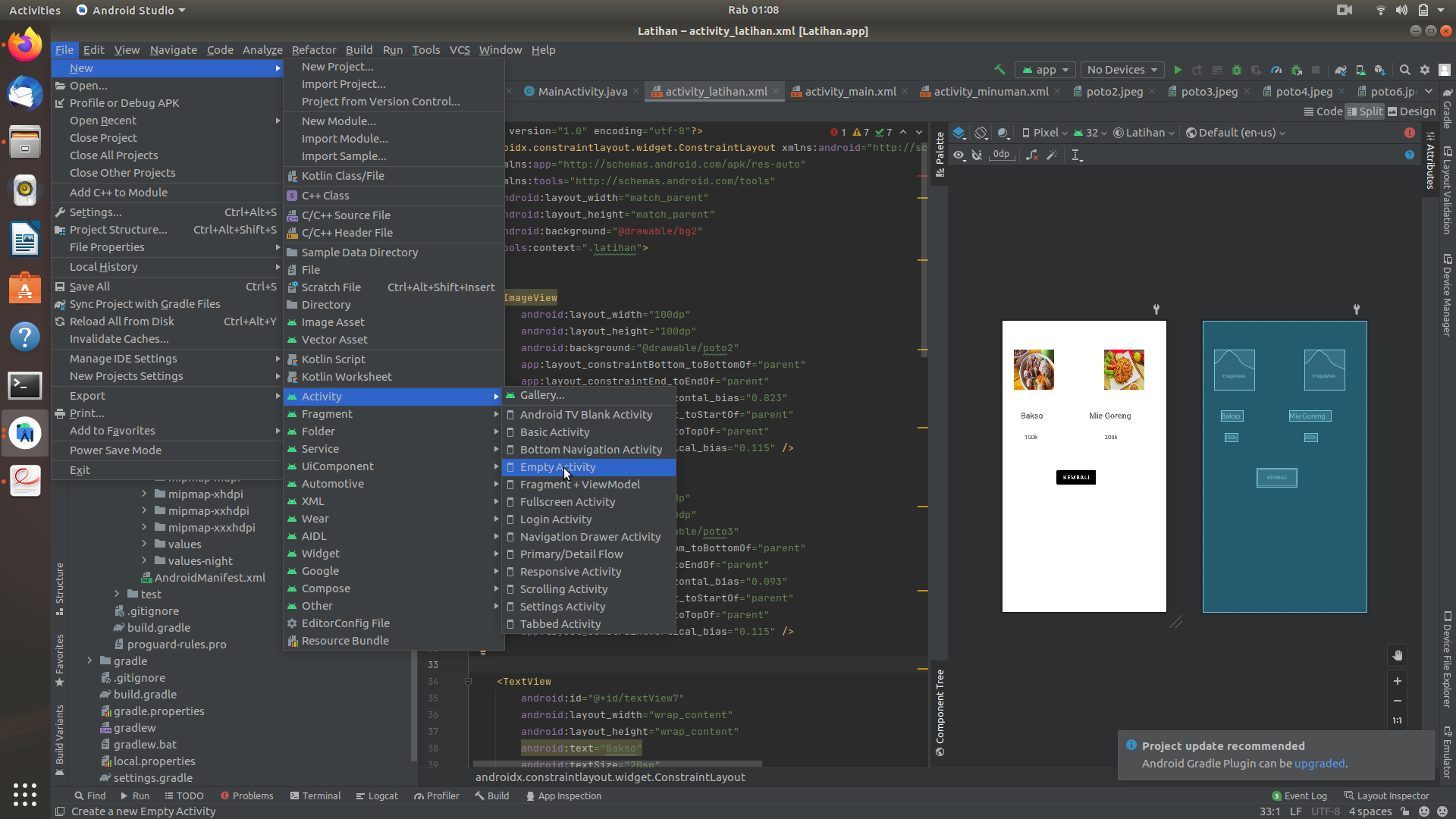
Task: Open the SDK Manager toolbar icon
Action: coord(1380,70)
